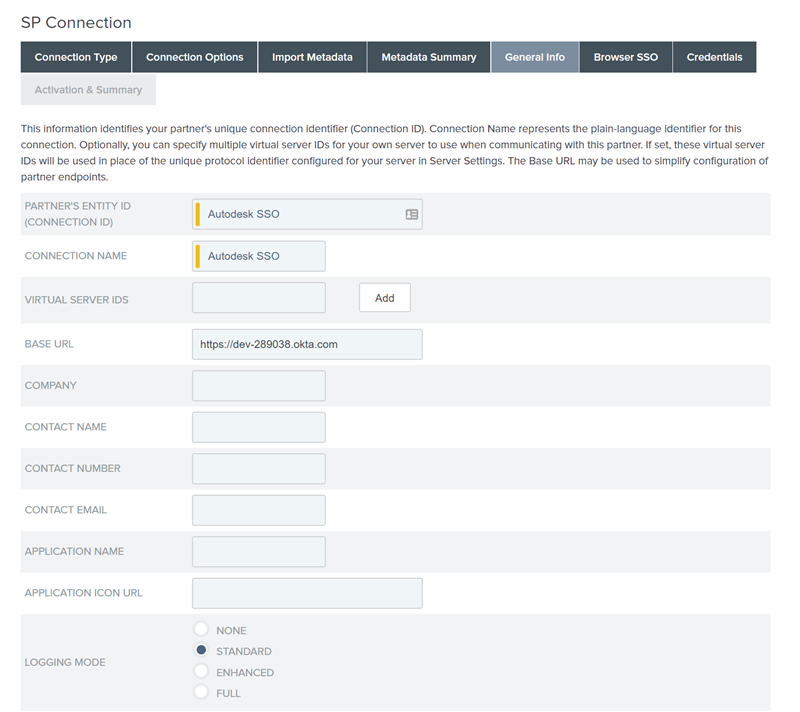Click the Virtual Server IDs input field
This screenshot has height=712, width=800.
click(258, 297)
